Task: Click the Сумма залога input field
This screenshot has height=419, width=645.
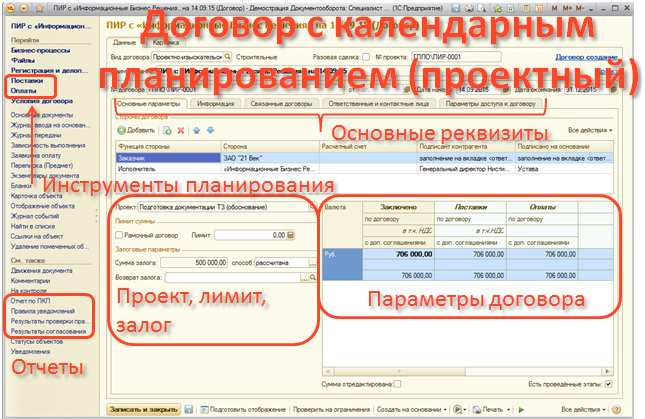Action: coord(194,261)
